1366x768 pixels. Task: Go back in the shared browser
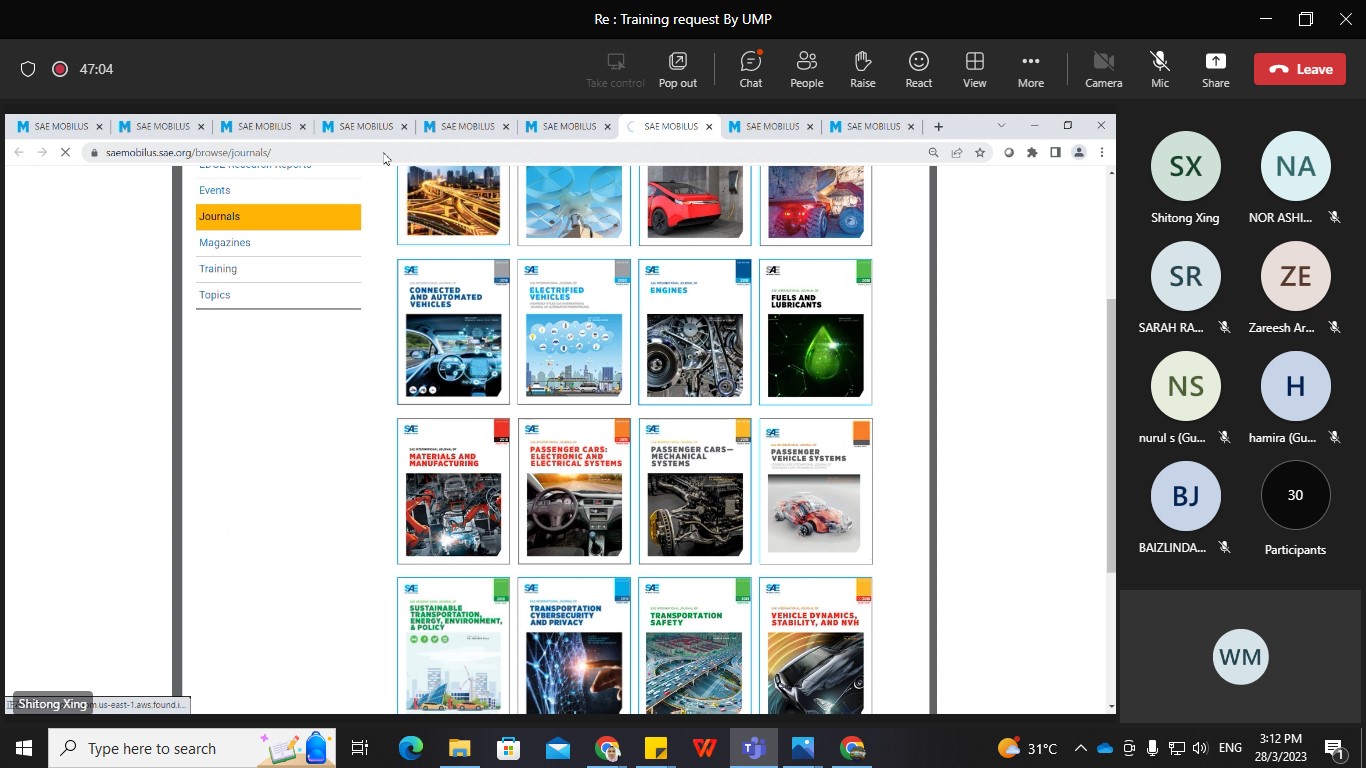pyautogui.click(x=19, y=153)
